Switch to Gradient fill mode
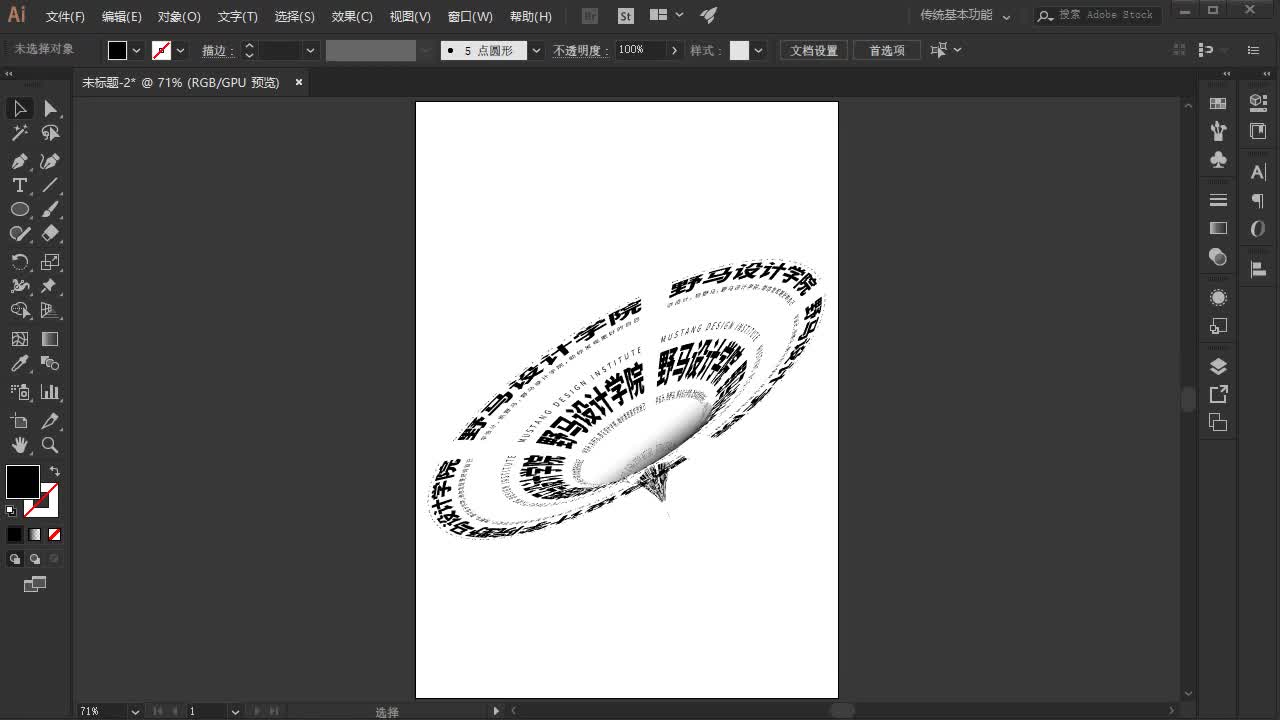The width and height of the screenshot is (1280, 720). pos(35,535)
